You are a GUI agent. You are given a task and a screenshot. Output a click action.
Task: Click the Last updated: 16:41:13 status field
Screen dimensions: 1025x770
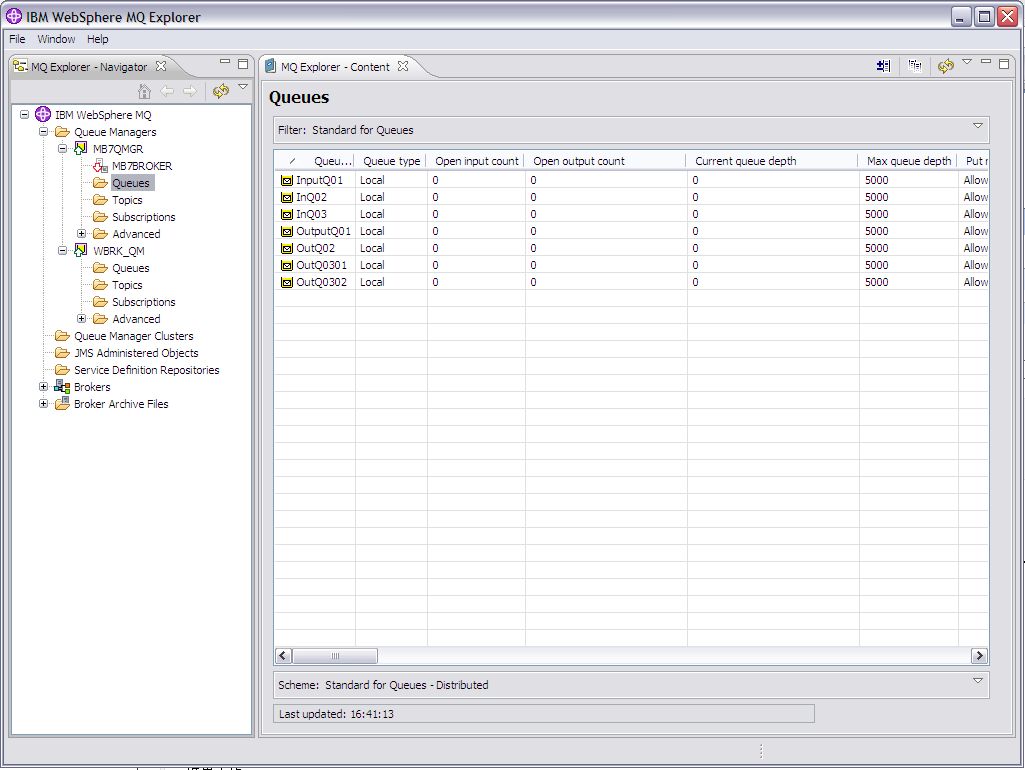(x=544, y=714)
